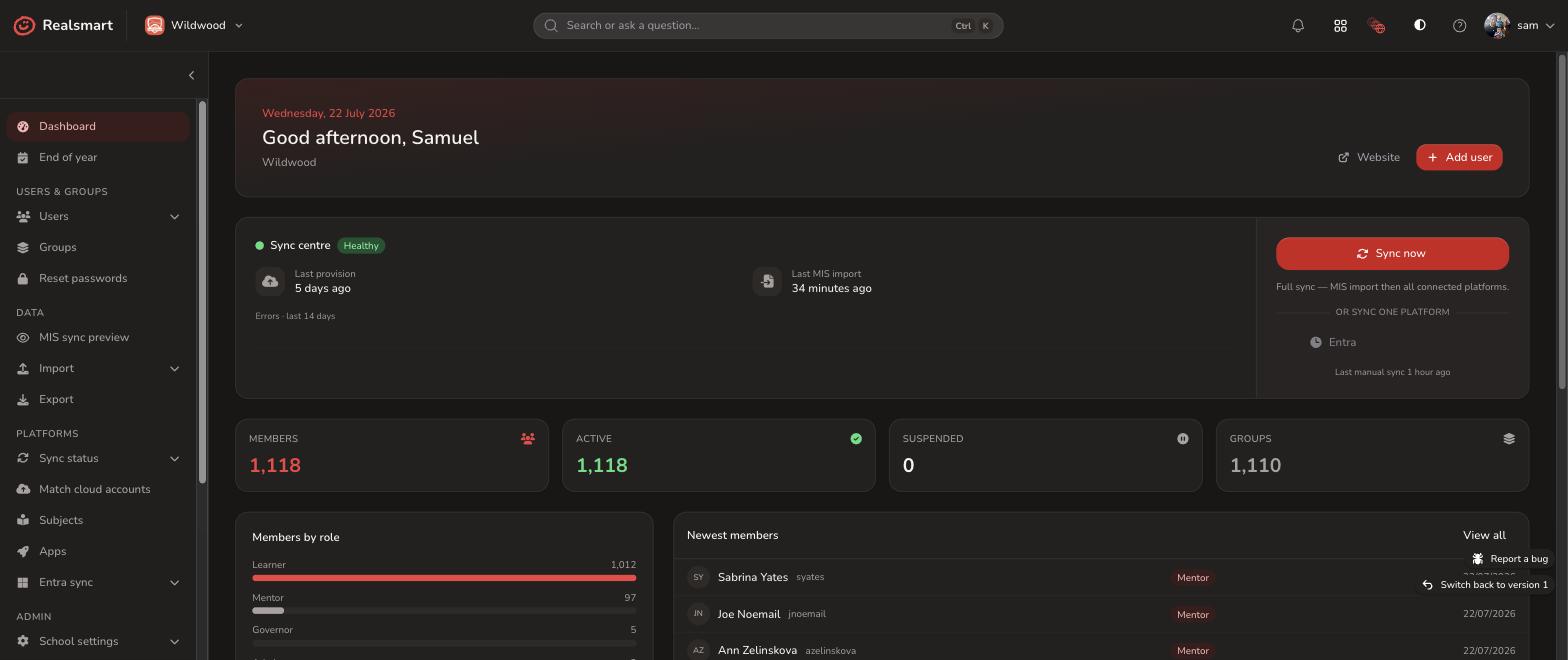The width and height of the screenshot is (1568, 660).
Task: Click the Sync now button
Action: click(1392, 253)
